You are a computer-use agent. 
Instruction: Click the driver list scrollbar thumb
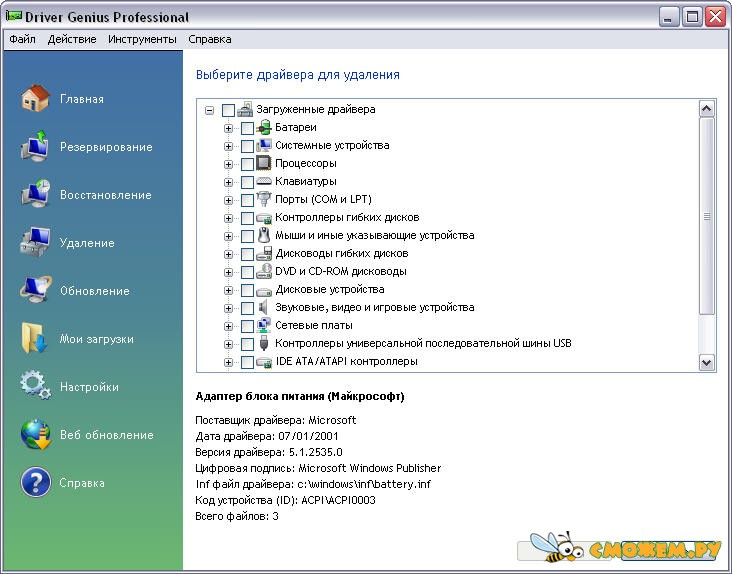tap(707, 216)
